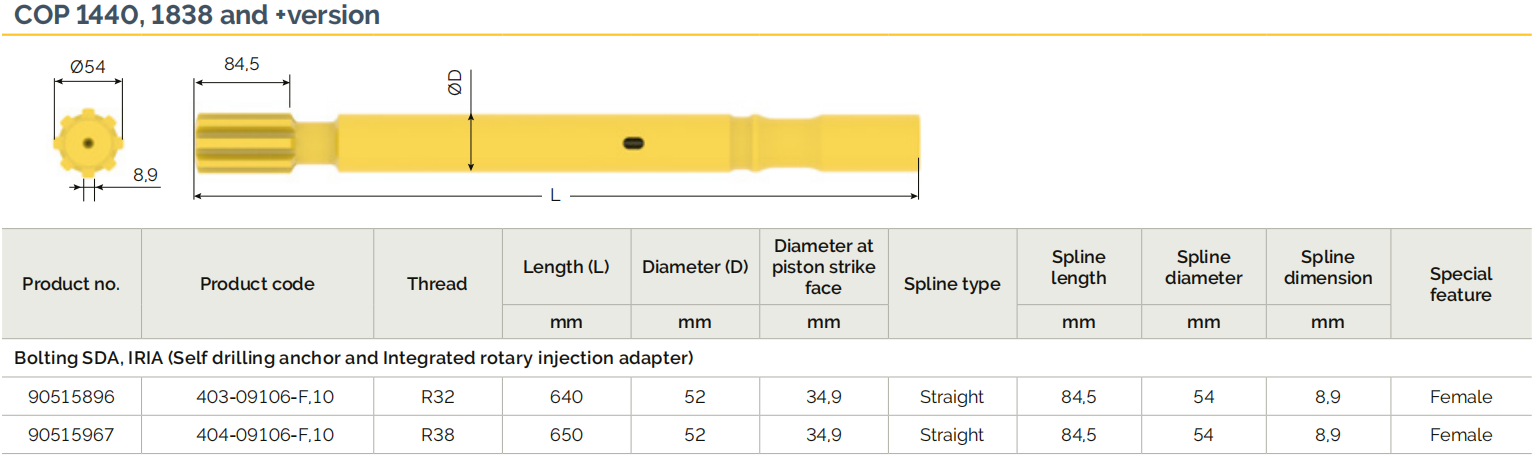The image size is (1537, 461).
Task: Open product number 90515896
Action: coord(71,397)
